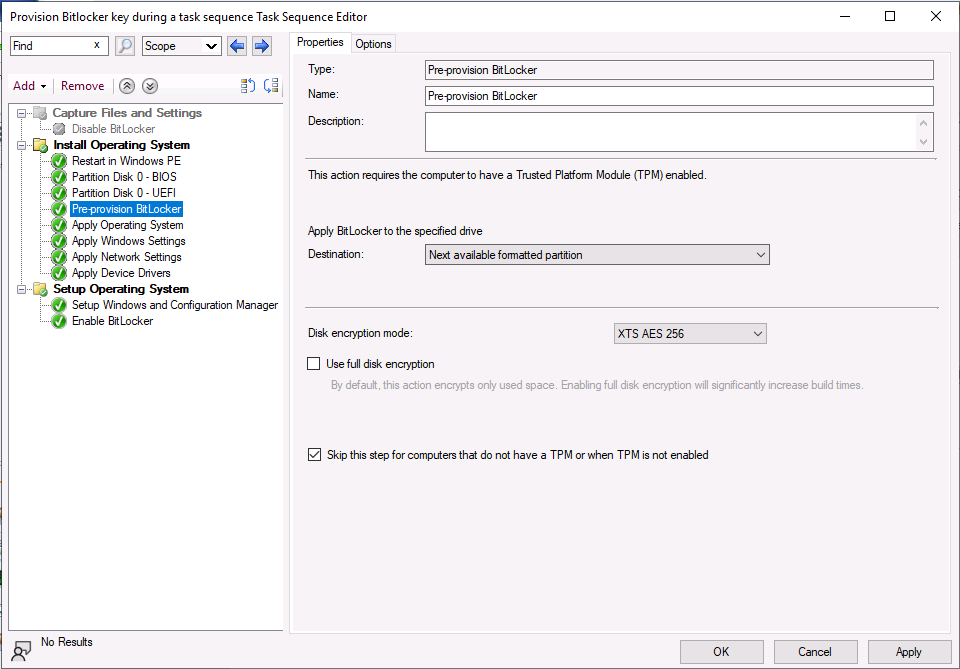This screenshot has width=960, height=669.
Task: Clear the Find box with the x
Action: 97,45
